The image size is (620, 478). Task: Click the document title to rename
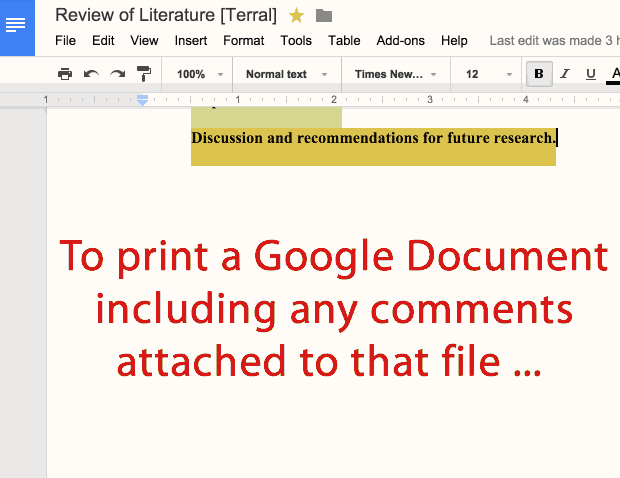click(166, 15)
